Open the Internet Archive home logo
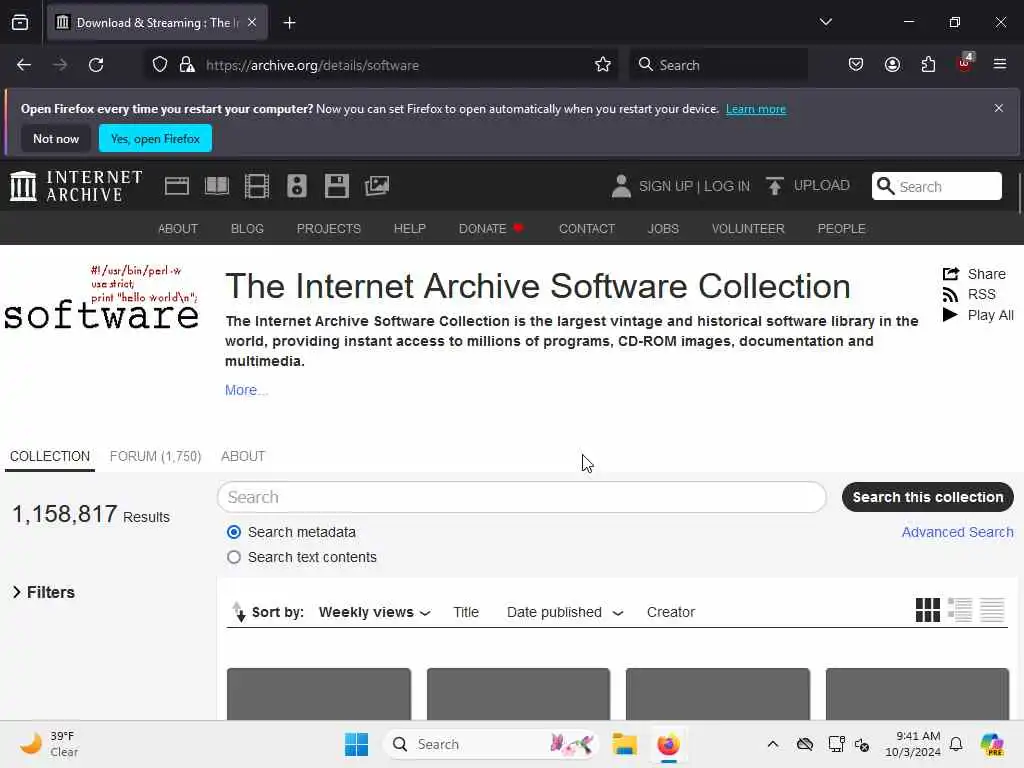 pyautogui.click(x=76, y=186)
